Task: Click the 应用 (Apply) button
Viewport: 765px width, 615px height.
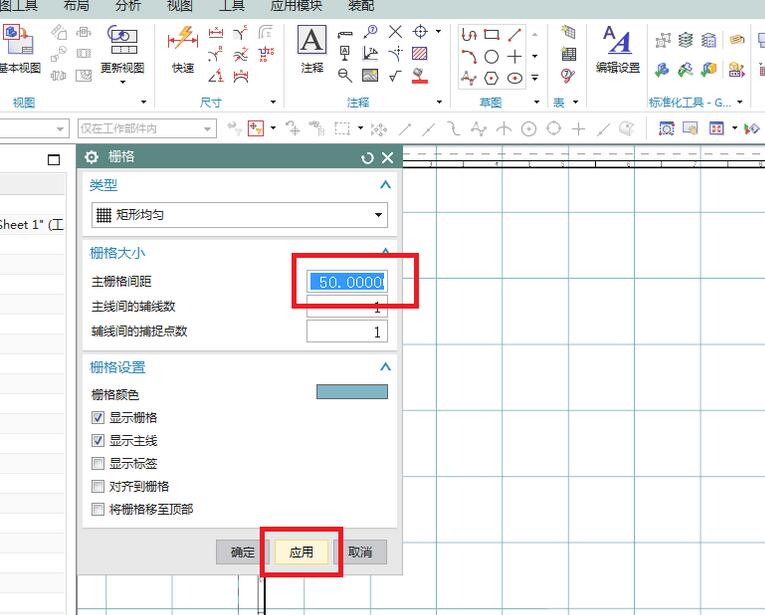Action: coord(301,552)
